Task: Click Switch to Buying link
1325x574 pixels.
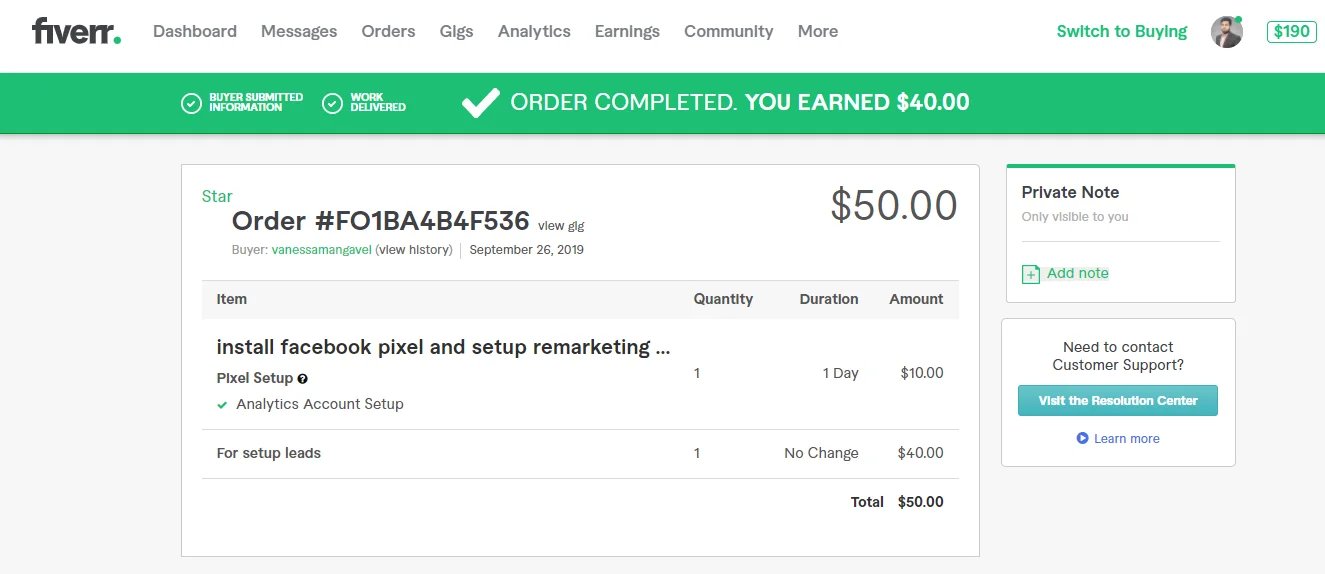Action: pyautogui.click(x=1121, y=31)
